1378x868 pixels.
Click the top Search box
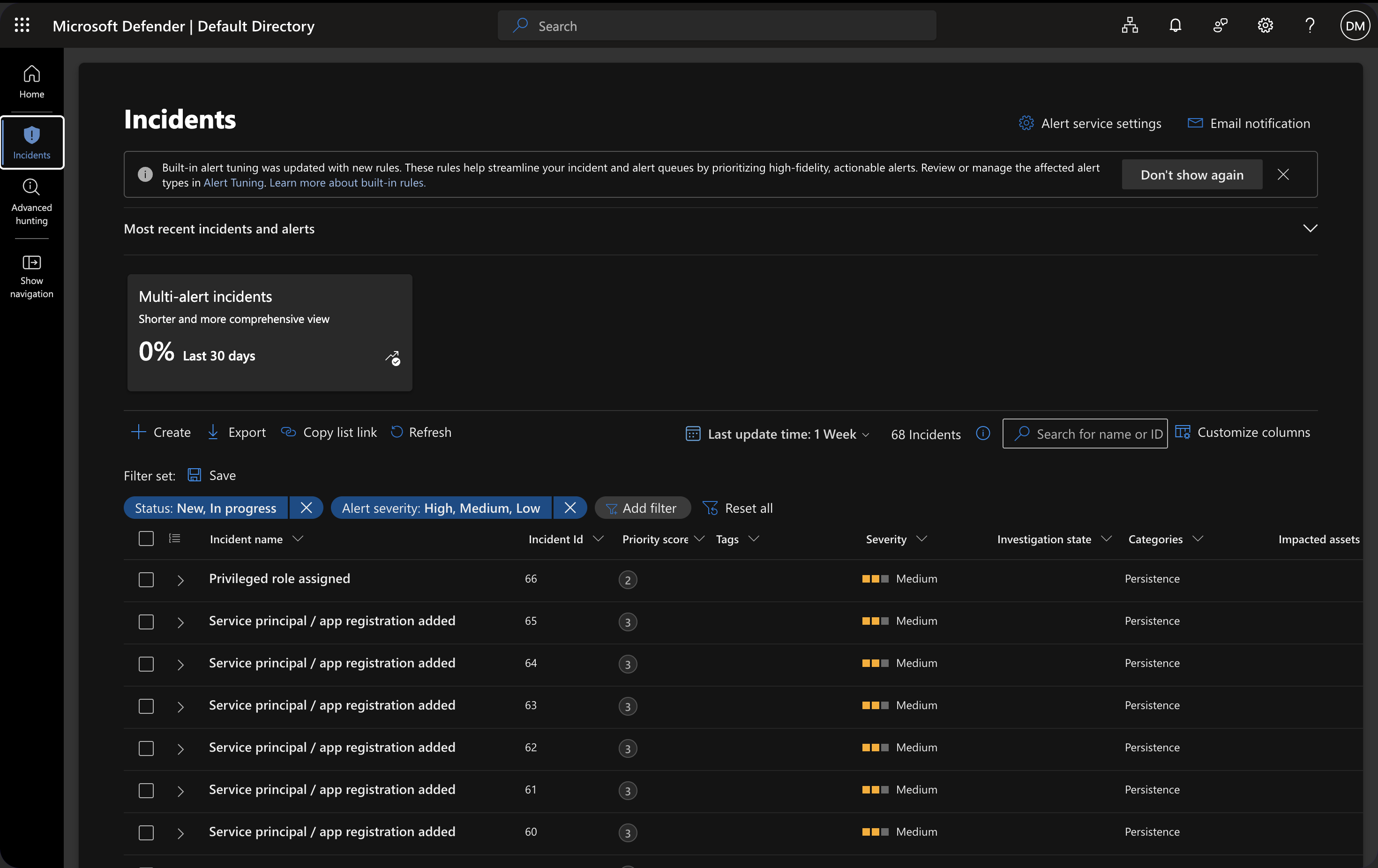[x=717, y=26]
